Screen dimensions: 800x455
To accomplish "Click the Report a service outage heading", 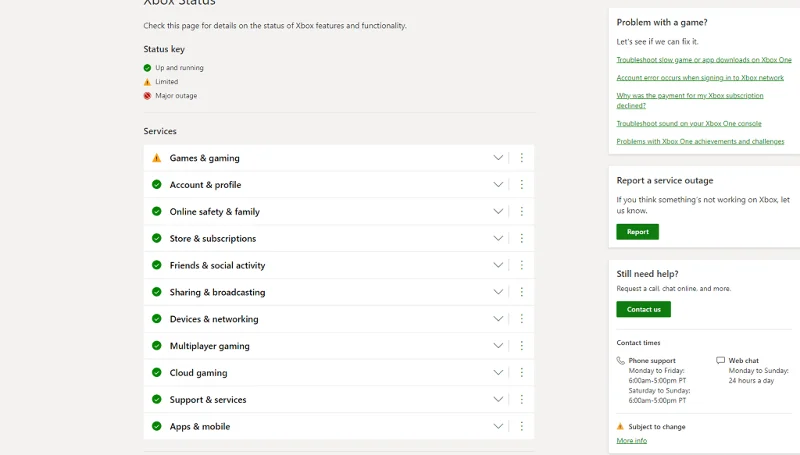I will point(665,181).
